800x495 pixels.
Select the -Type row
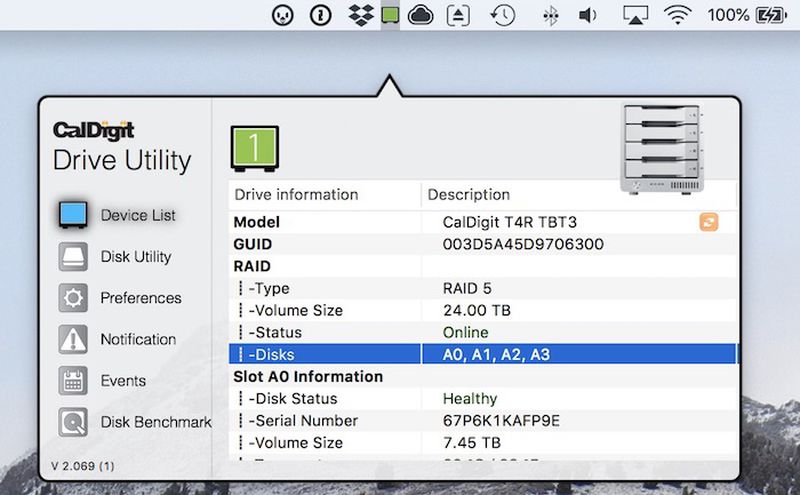[483, 288]
